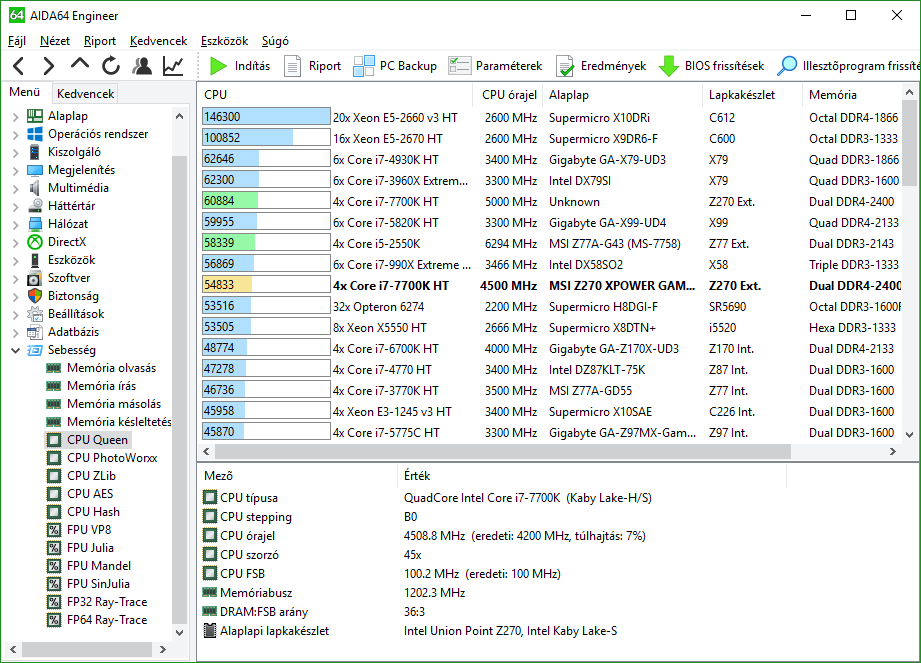Click the refresh icon in the toolbar

[x=110, y=66]
